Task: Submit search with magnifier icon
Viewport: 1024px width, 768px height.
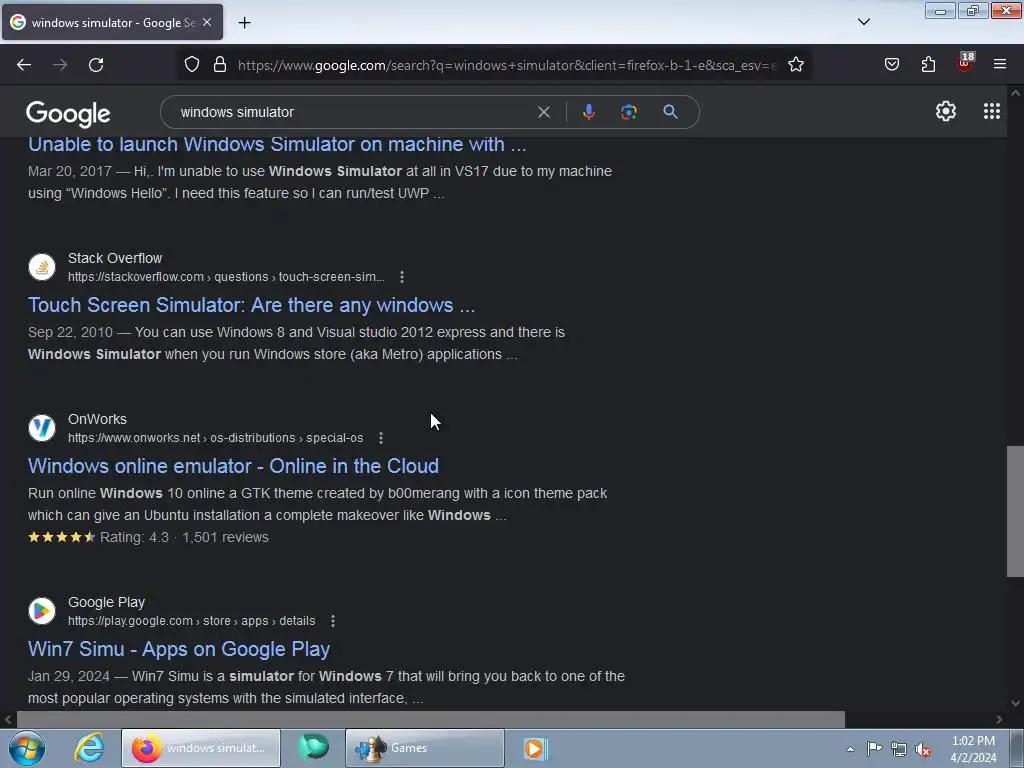Action: [x=670, y=112]
